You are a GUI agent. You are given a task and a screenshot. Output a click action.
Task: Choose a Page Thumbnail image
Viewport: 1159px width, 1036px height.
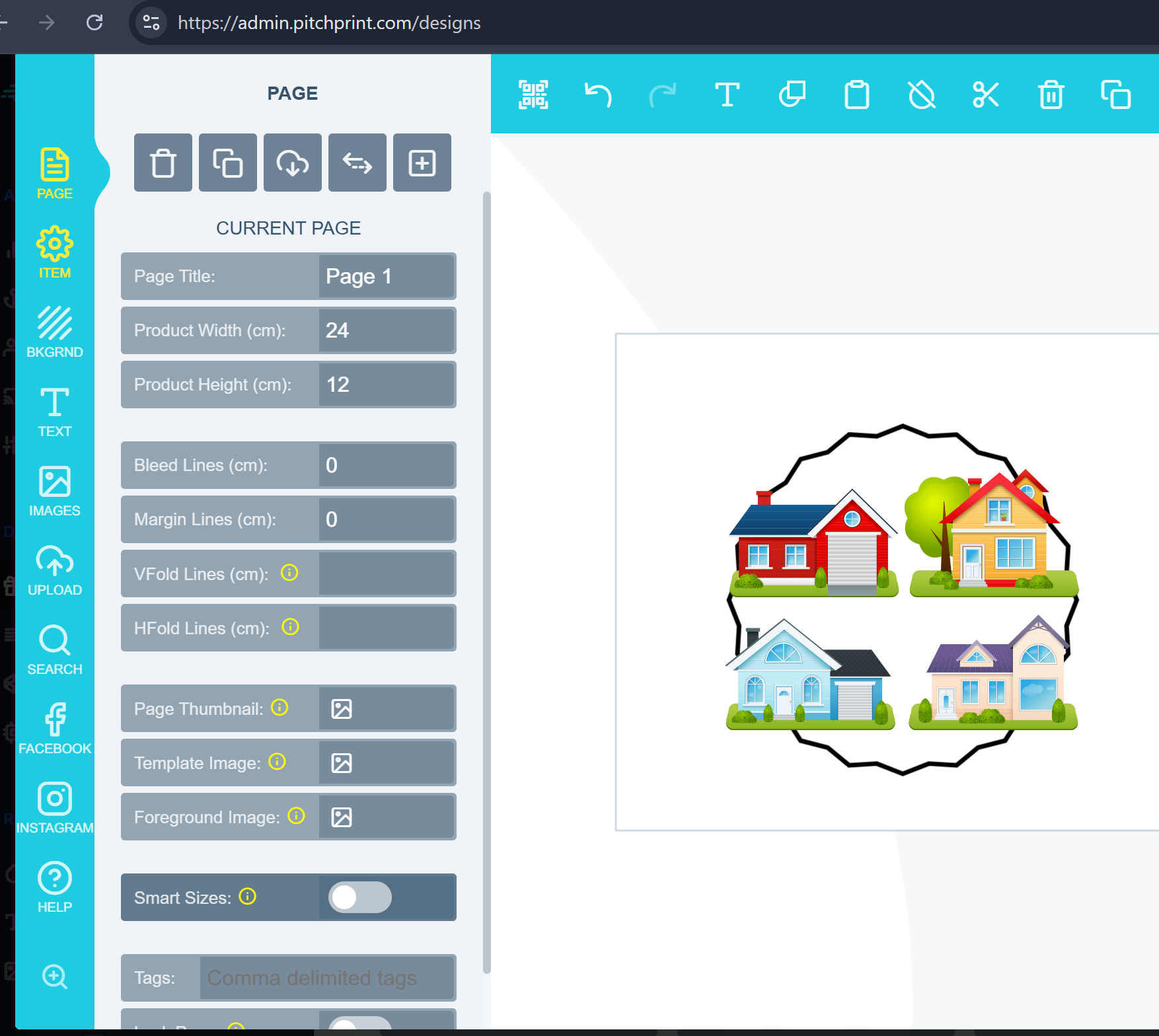coord(342,709)
